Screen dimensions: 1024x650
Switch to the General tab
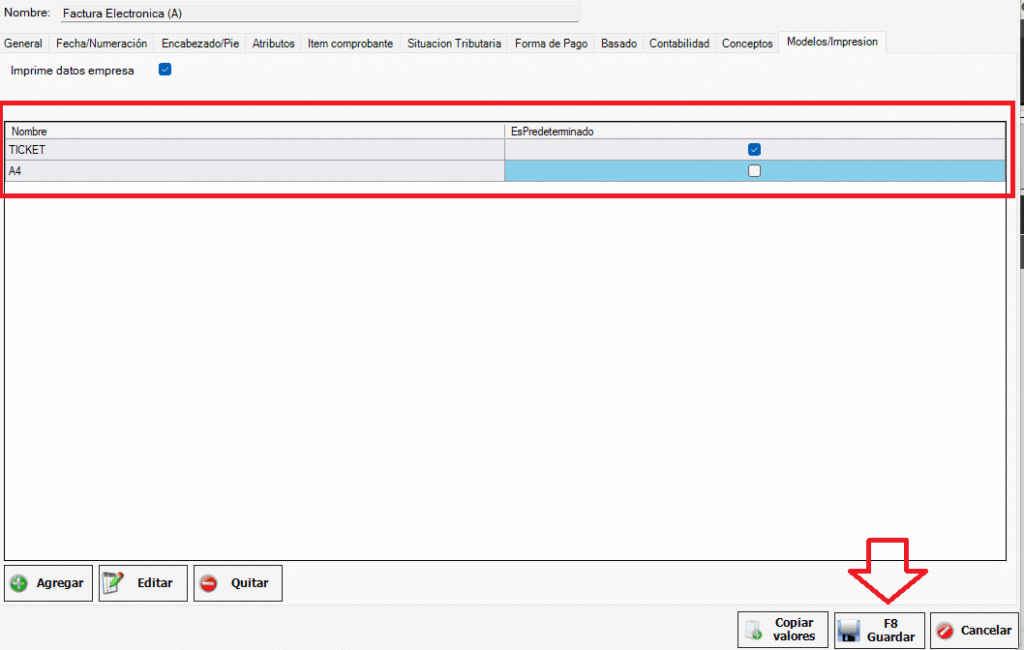coord(23,44)
